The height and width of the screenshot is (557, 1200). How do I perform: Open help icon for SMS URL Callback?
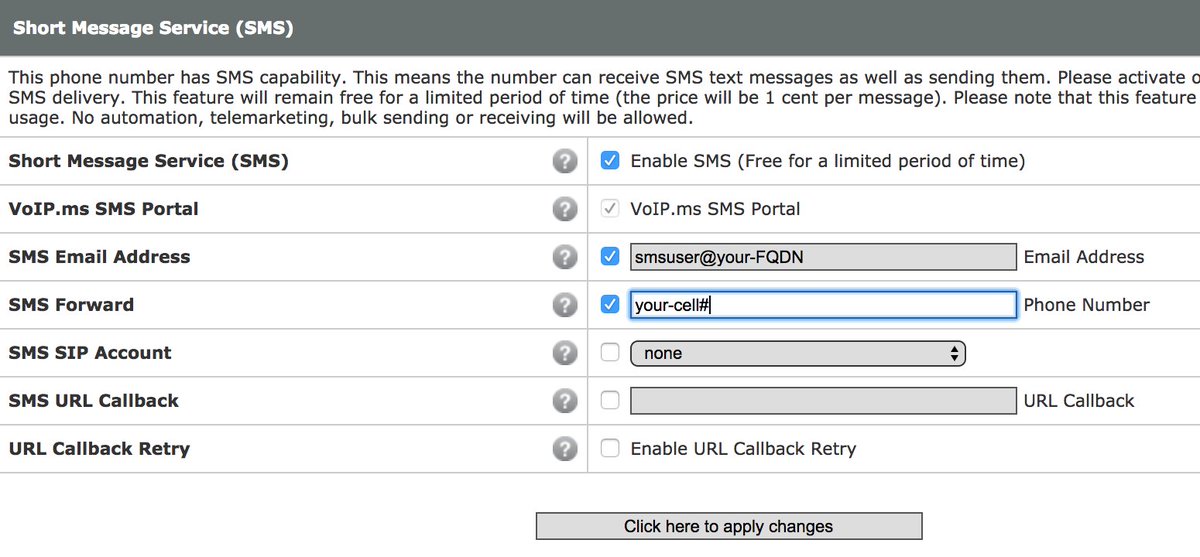coord(565,401)
